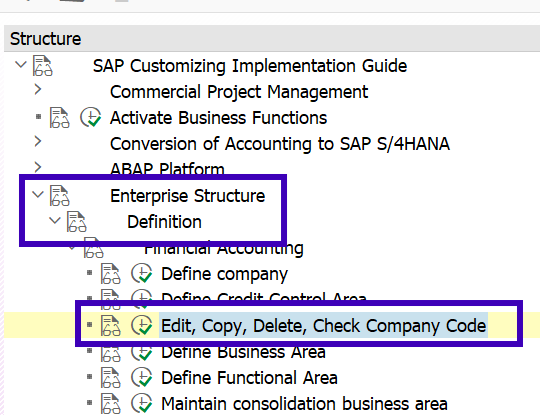The width and height of the screenshot is (540, 415).
Task: Open documentation icon for Maintain consolidation business area
Action: click(111, 403)
